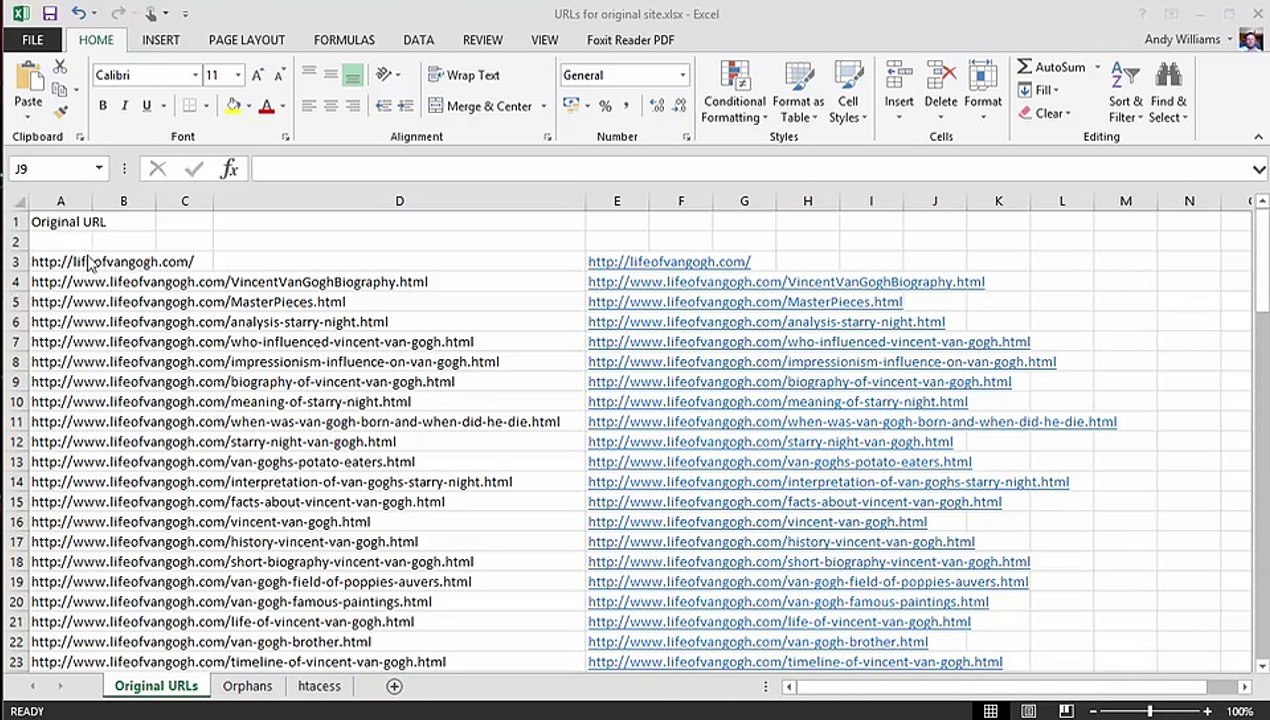Click the Align Left icon
1270x720 pixels.
click(x=309, y=106)
